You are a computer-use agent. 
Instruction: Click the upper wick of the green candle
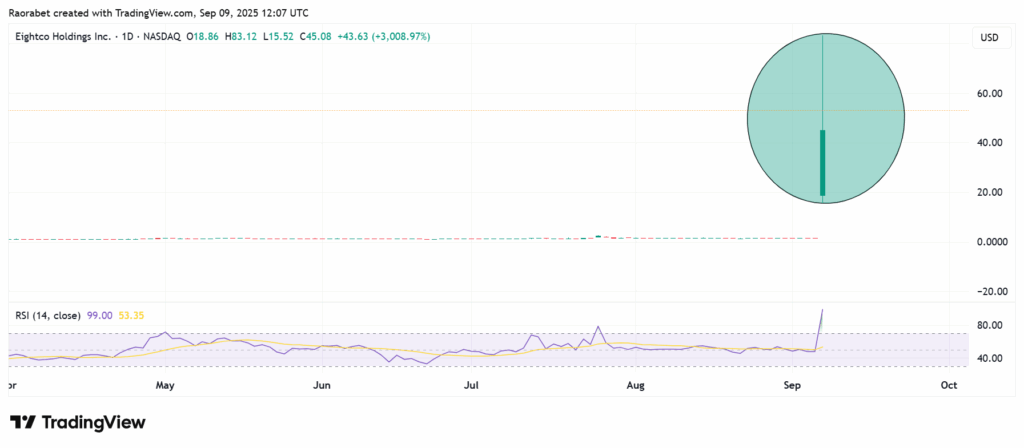[823, 80]
